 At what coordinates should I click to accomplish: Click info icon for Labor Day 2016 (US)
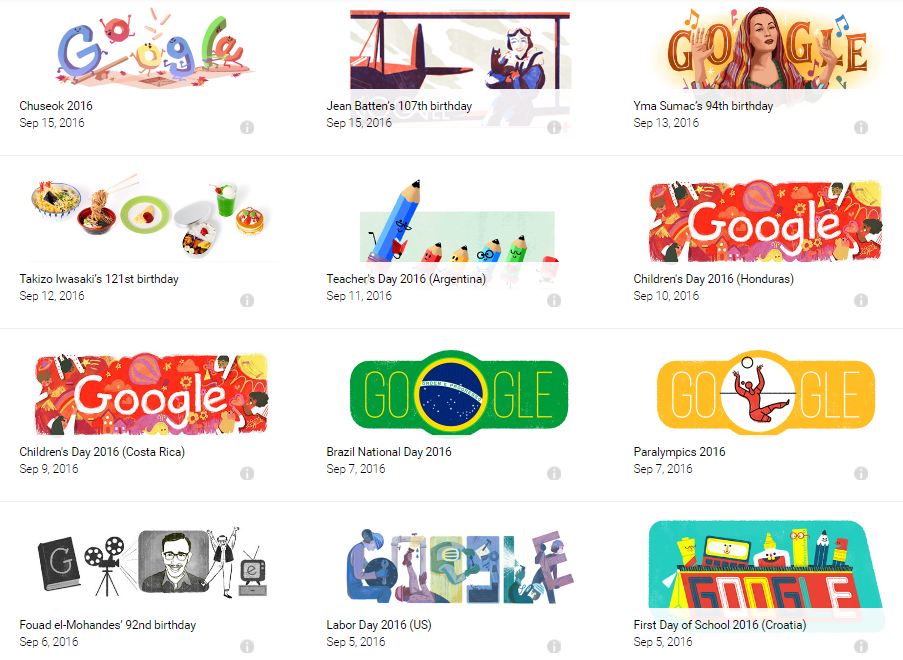(554, 646)
